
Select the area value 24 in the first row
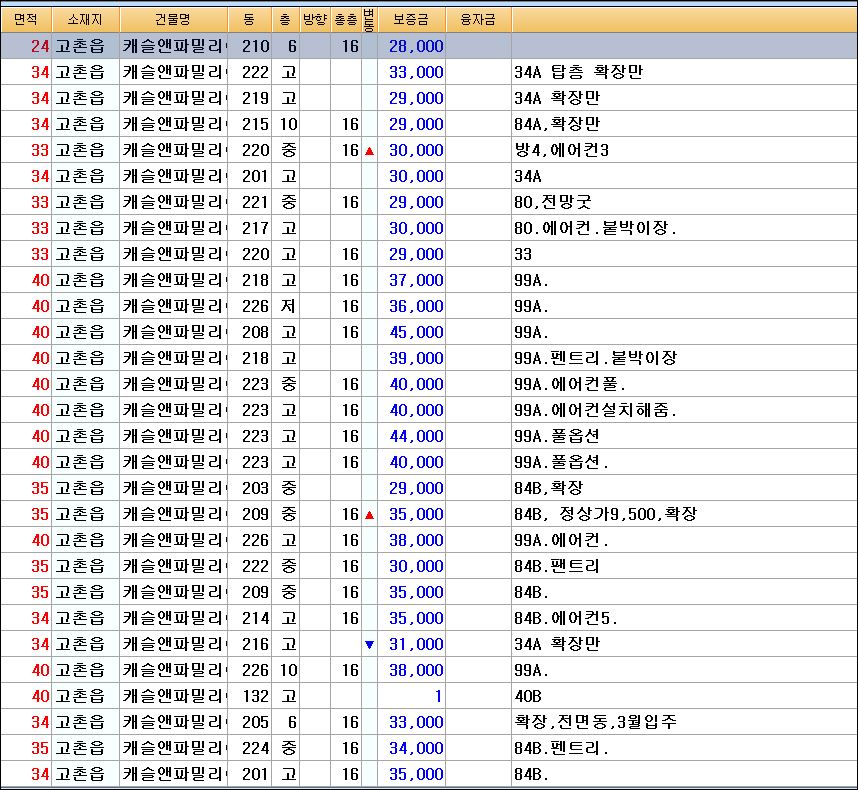(x=40, y=46)
